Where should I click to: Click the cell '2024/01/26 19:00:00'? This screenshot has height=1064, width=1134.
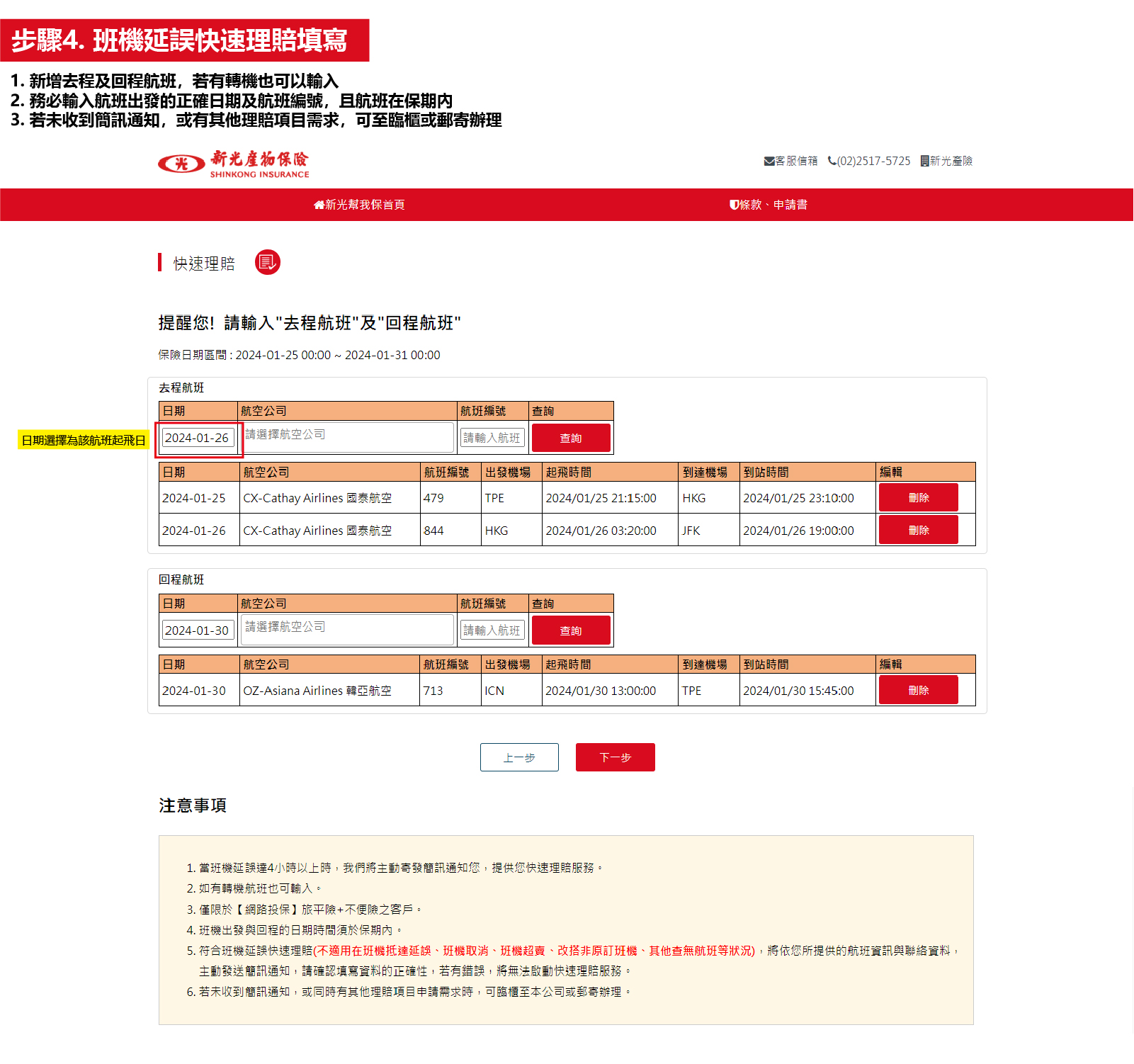coord(807,531)
